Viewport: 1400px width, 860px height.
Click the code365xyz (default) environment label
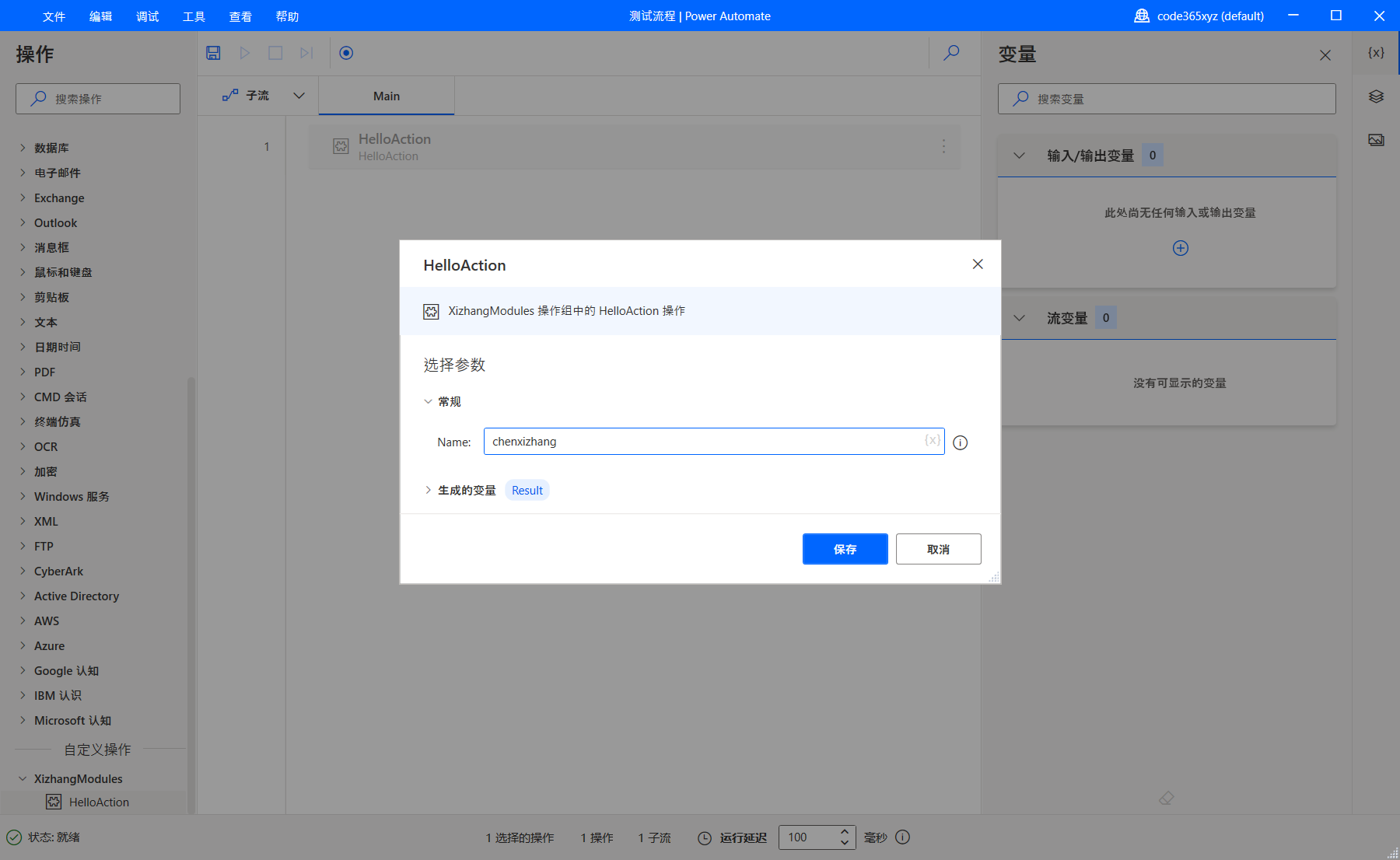point(1210,16)
